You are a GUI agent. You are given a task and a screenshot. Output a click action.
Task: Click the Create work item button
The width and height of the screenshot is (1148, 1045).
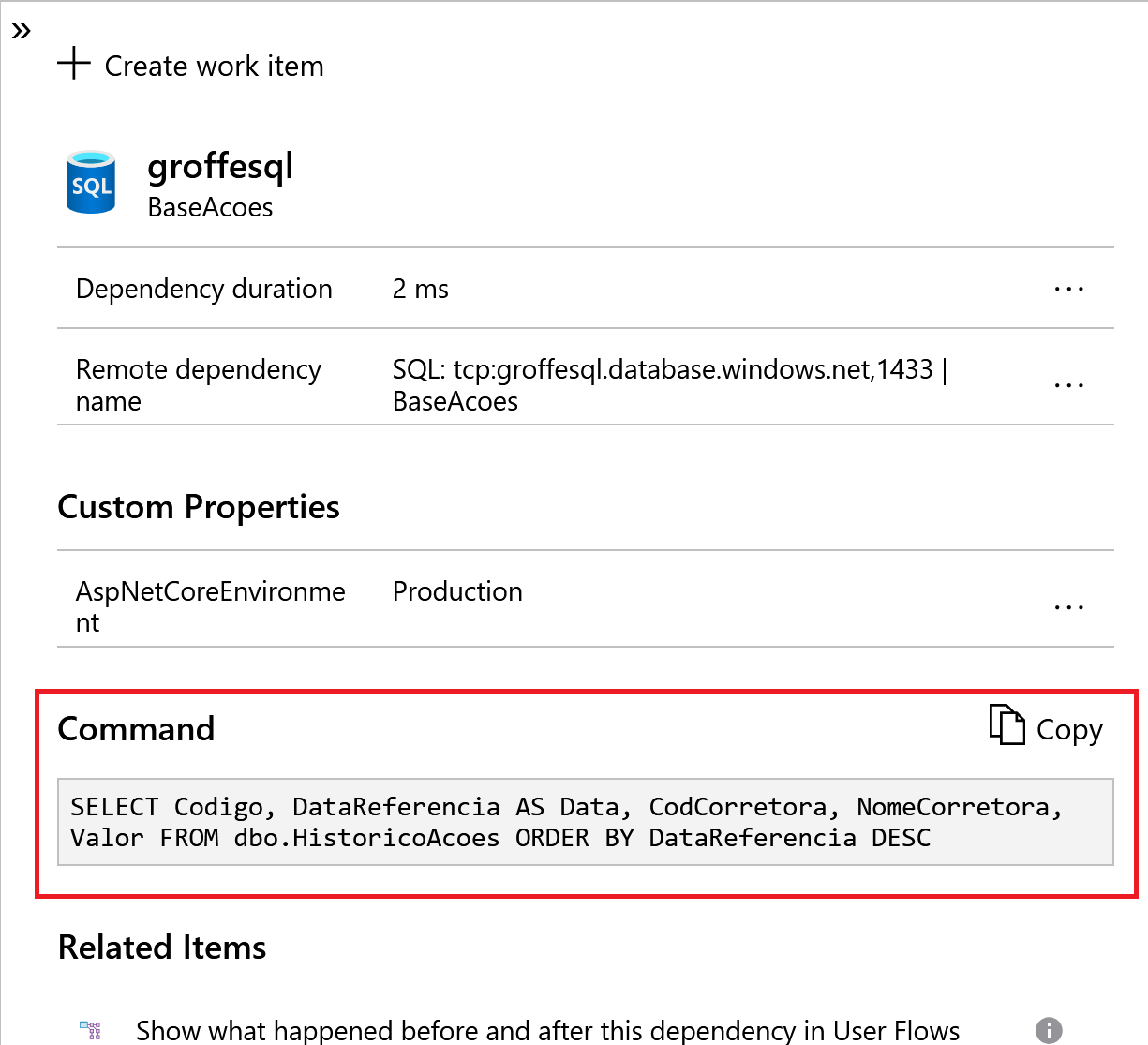tap(190, 64)
